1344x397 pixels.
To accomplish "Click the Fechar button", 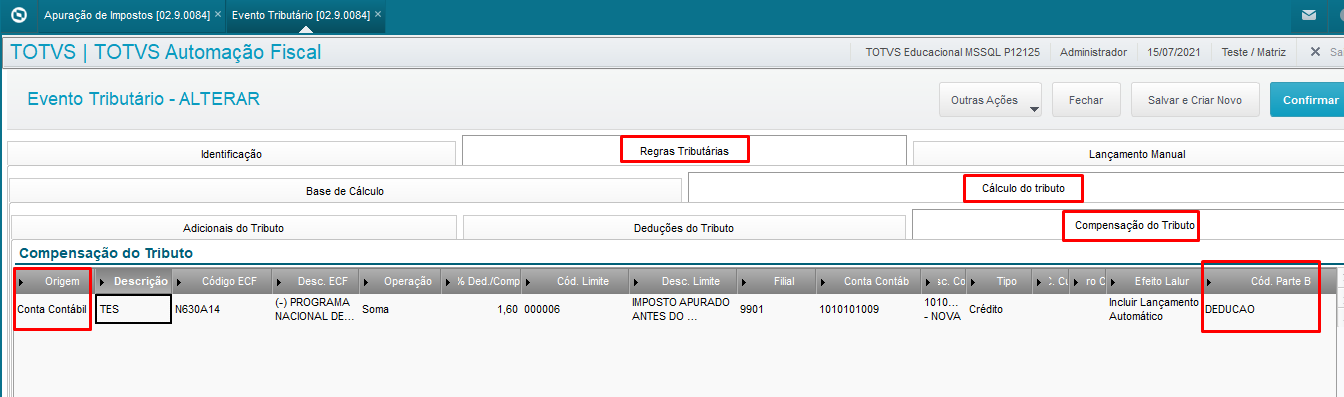I will click(x=1086, y=100).
